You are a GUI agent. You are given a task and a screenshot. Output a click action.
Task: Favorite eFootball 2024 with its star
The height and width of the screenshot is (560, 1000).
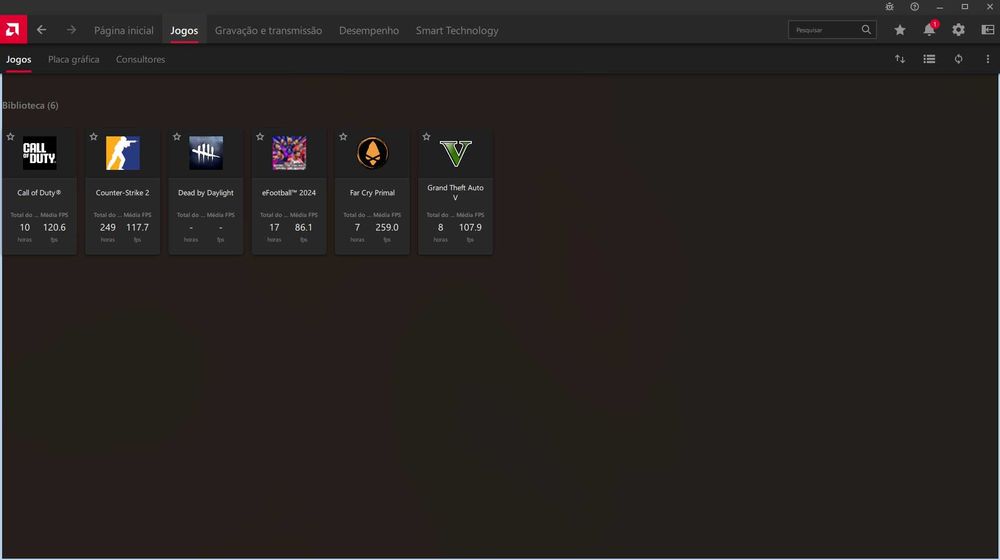click(x=260, y=136)
